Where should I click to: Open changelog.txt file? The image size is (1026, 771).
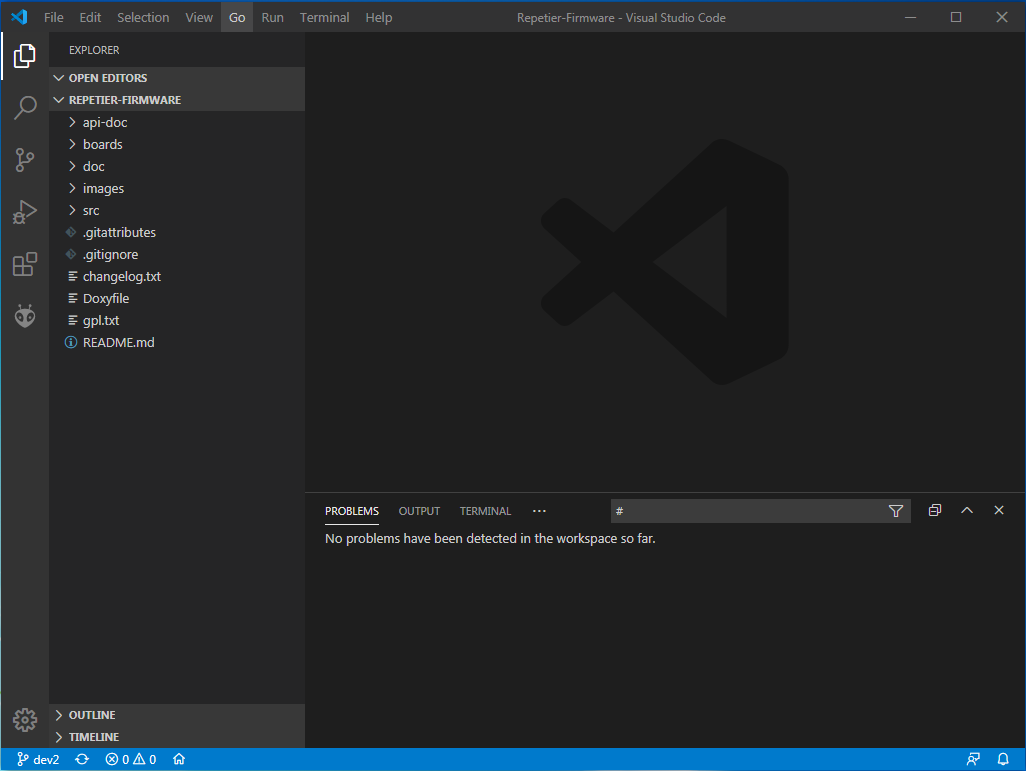[x=177, y=277]
